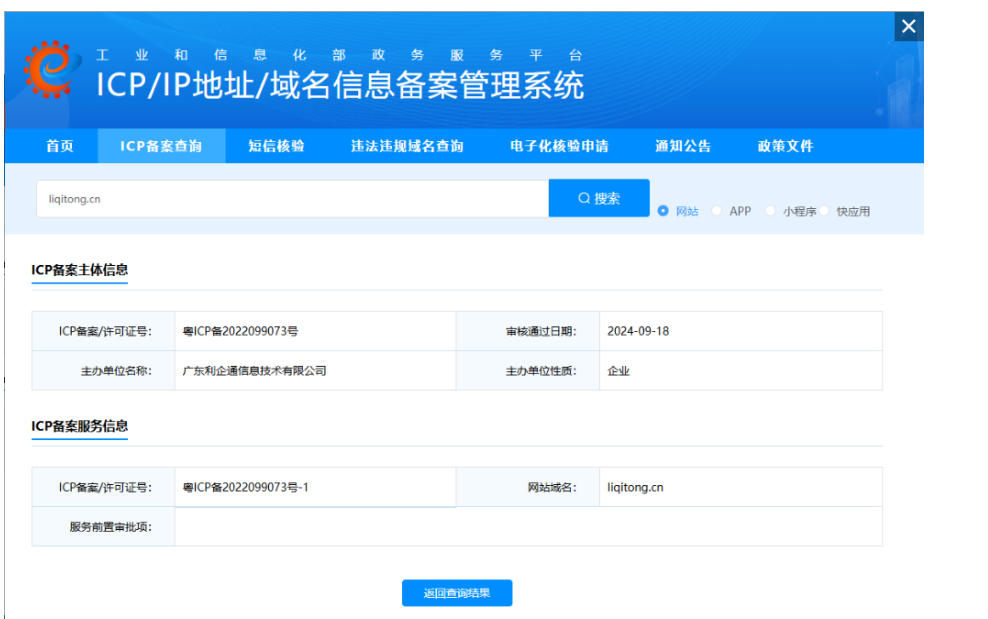Click company name 广东利企通信息技术有限公司
The height and width of the screenshot is (619, 988).
click(x=254, y=371)
